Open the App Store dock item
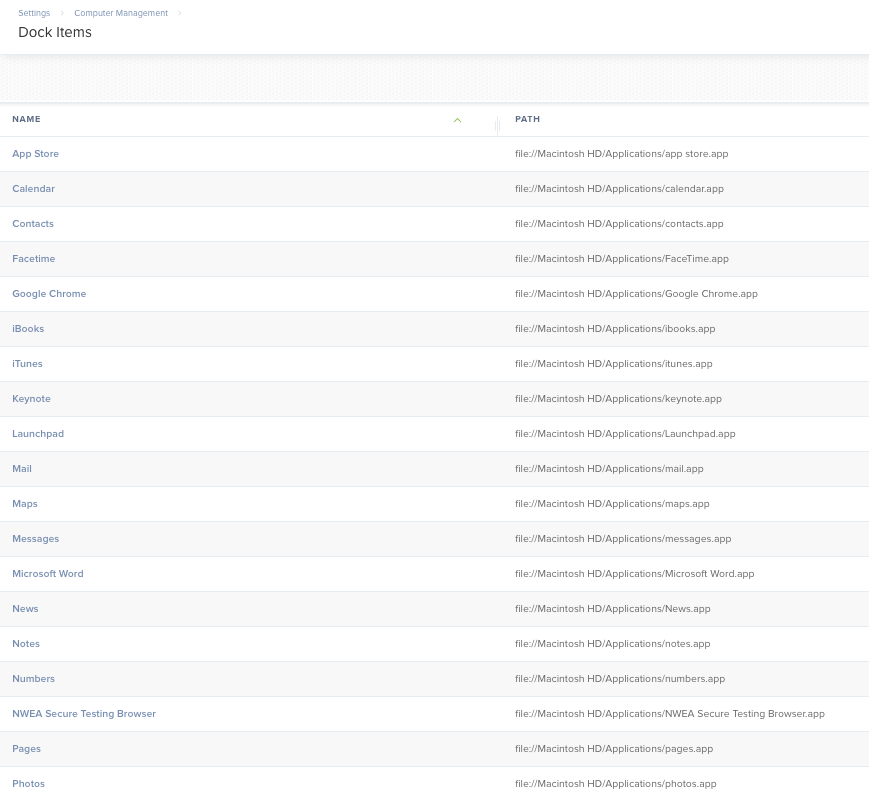Viewport: 869px width, 797px height. tap(35, 154)
